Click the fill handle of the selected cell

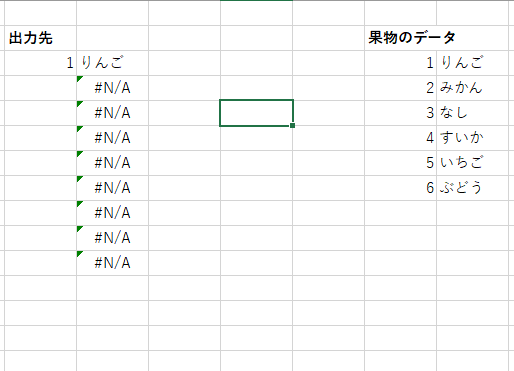click(x=292, y=125)
